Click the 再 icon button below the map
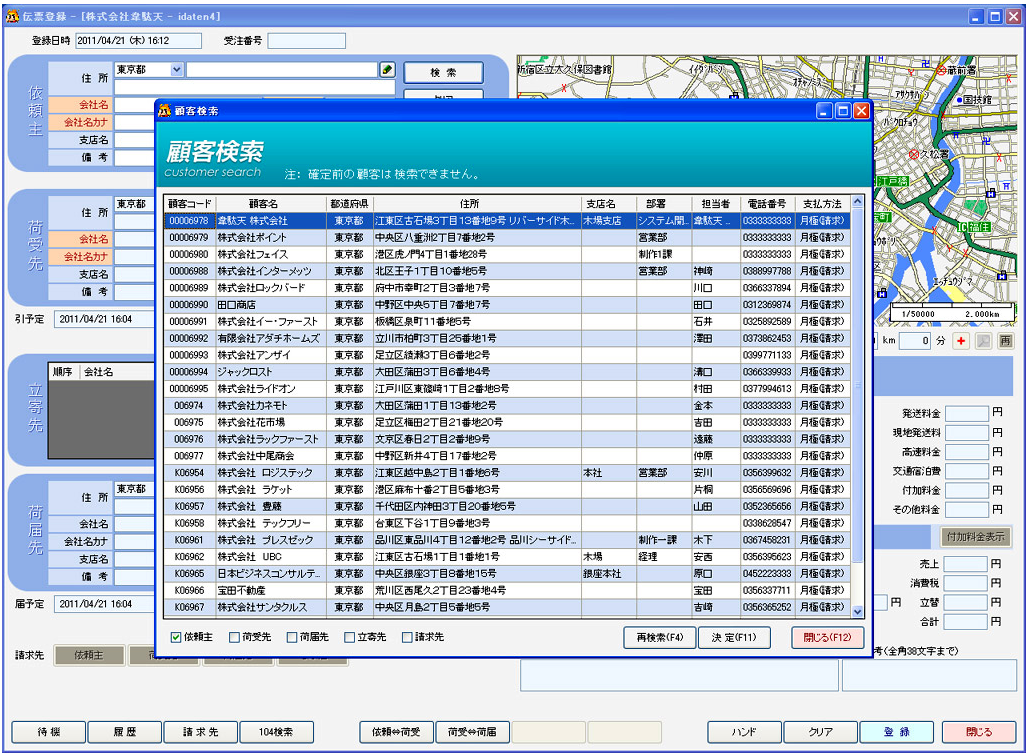1028x753 pixels. click(x=1005, y=341)
